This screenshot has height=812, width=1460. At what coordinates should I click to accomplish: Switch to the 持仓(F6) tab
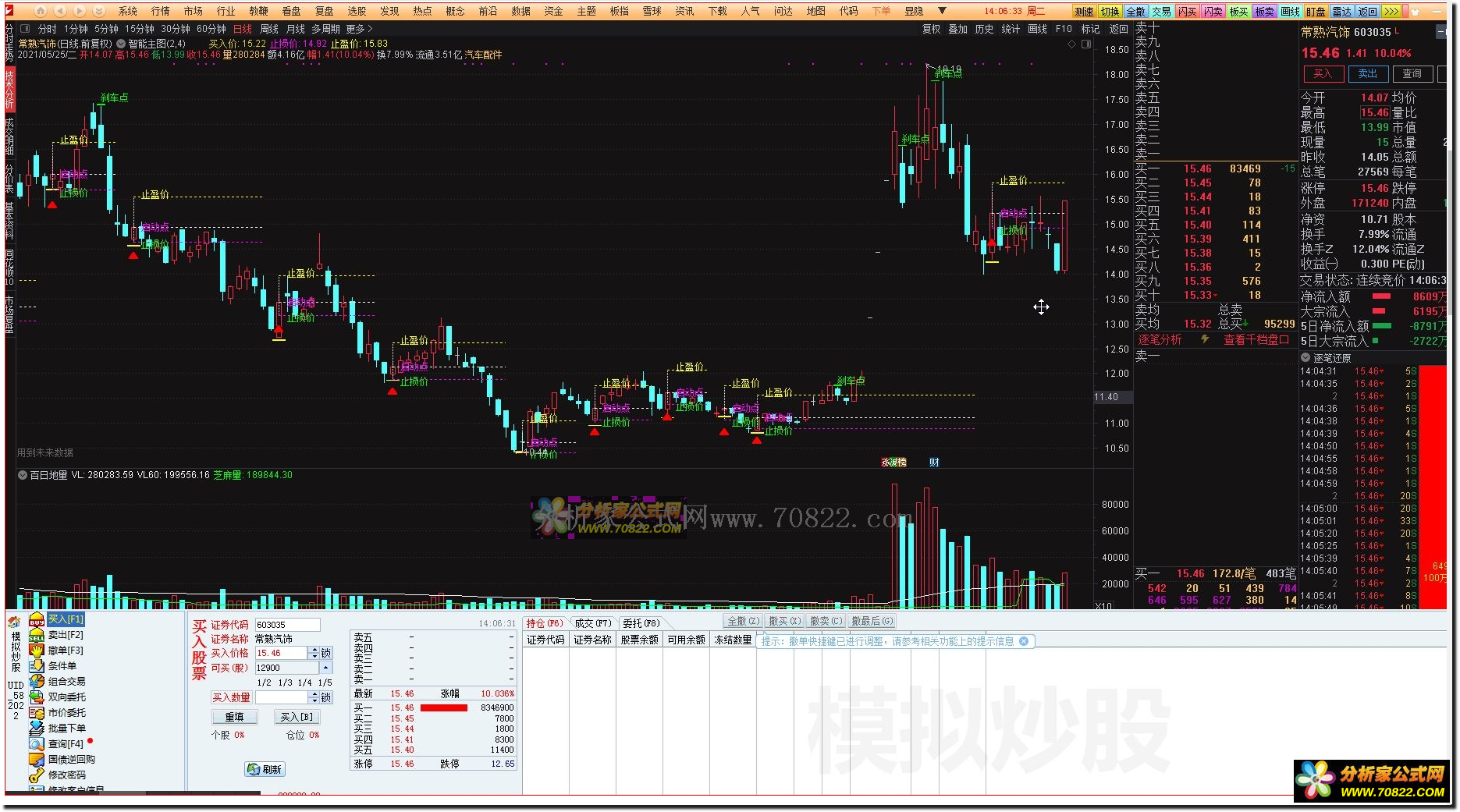(x=545, y=623)
